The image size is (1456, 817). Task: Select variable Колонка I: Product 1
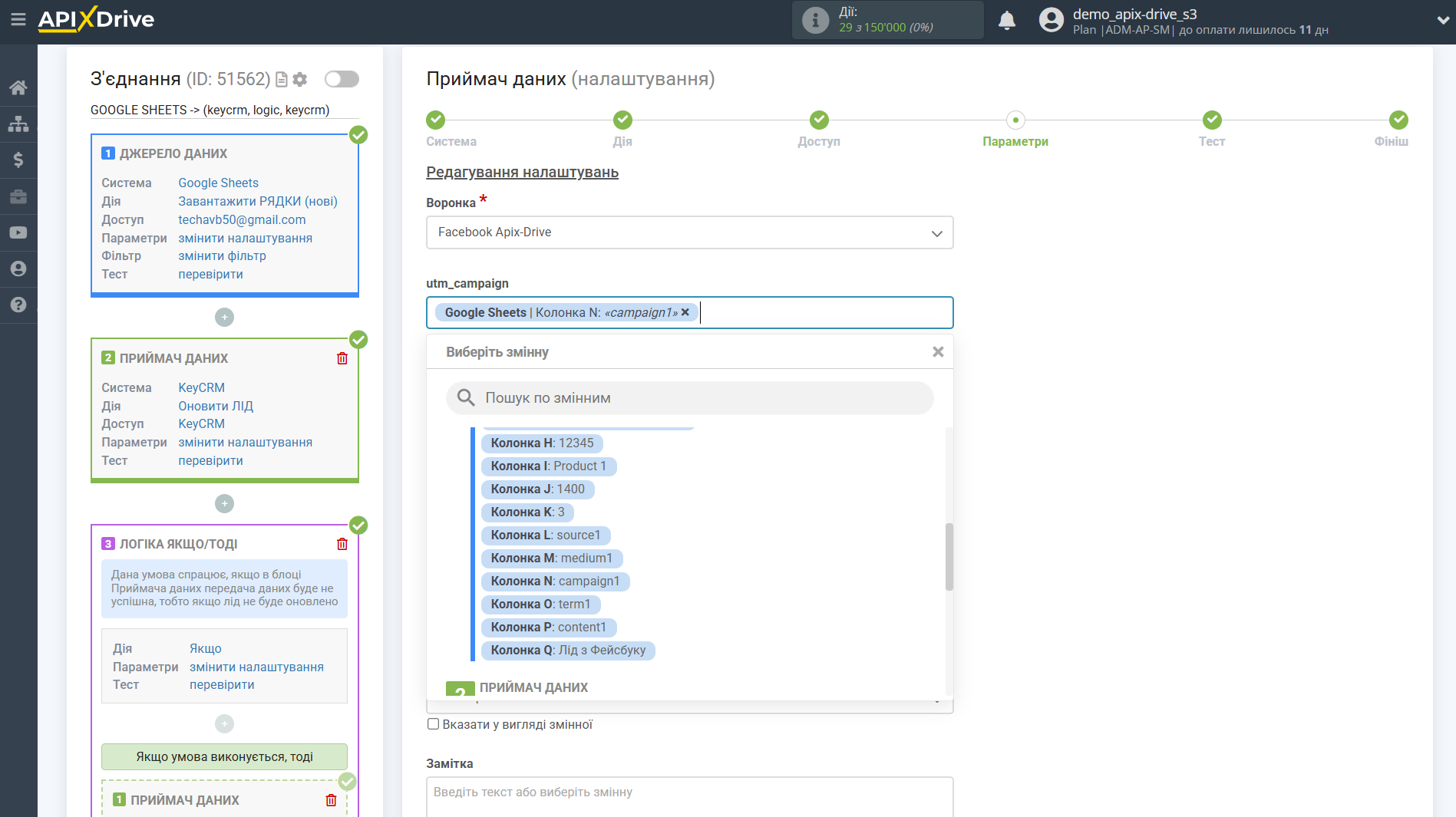point(548,466)
